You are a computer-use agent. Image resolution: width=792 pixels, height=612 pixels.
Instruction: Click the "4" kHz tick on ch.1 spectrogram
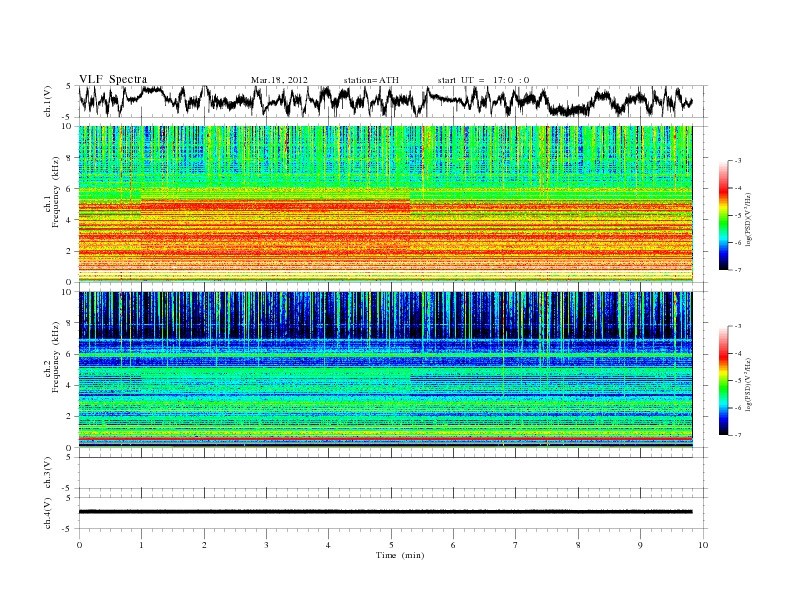click(x=69, y=220)
